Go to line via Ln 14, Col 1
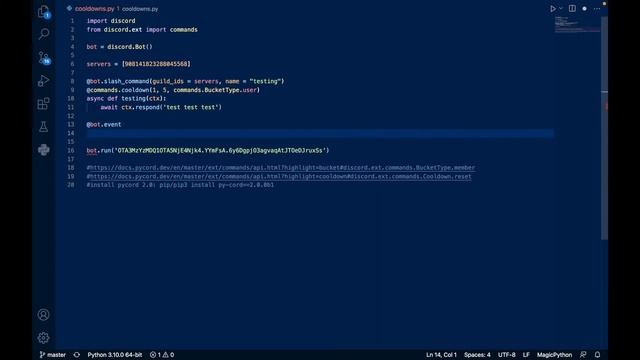This screenshot has width=640, height=360. [441, 355]
